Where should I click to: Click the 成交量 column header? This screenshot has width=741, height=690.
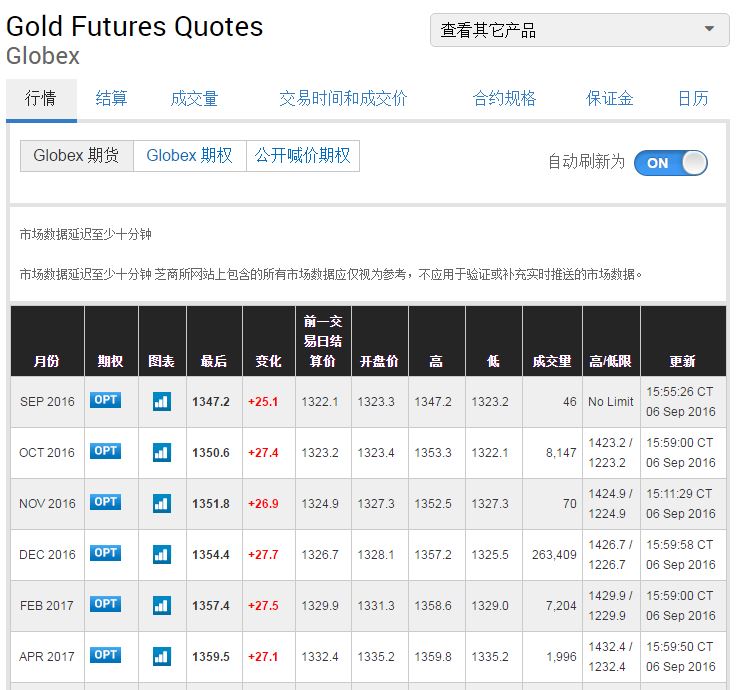551,361
